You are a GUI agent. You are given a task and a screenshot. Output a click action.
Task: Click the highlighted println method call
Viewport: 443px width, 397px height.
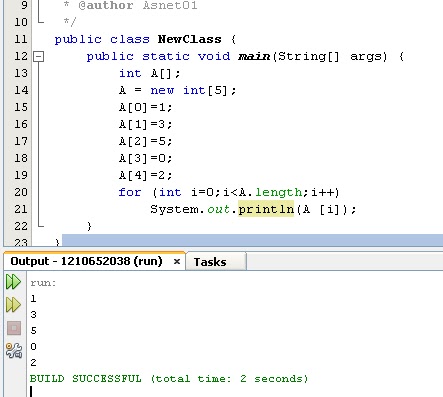click(x=266, y=209)
